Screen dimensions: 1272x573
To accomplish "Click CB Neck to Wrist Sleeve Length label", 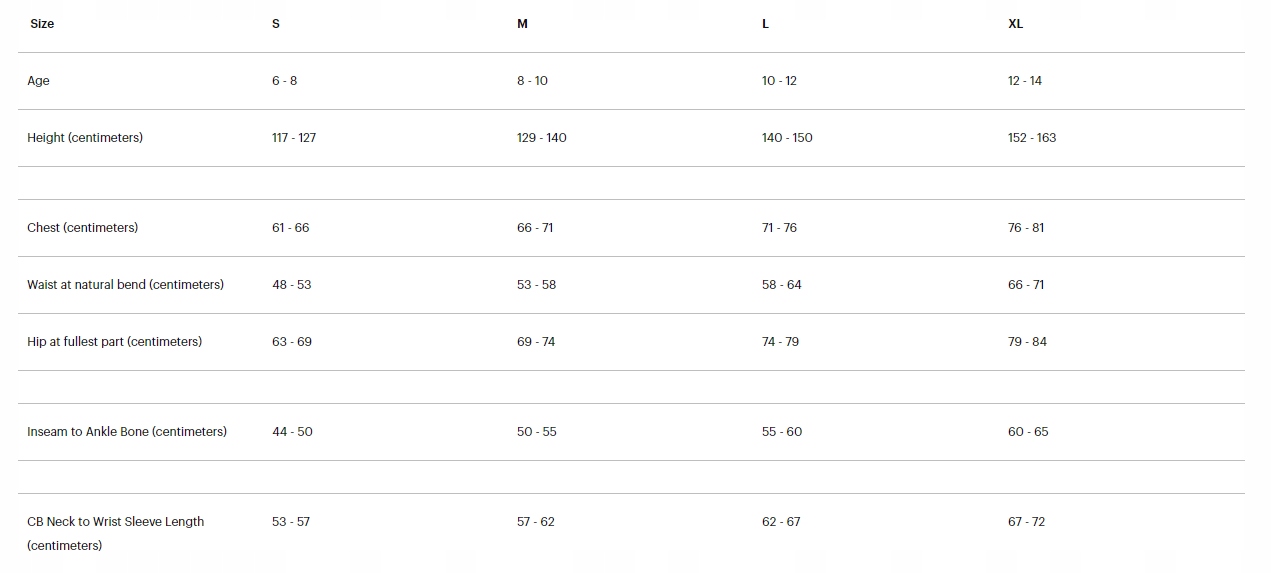I will point(116,534).
